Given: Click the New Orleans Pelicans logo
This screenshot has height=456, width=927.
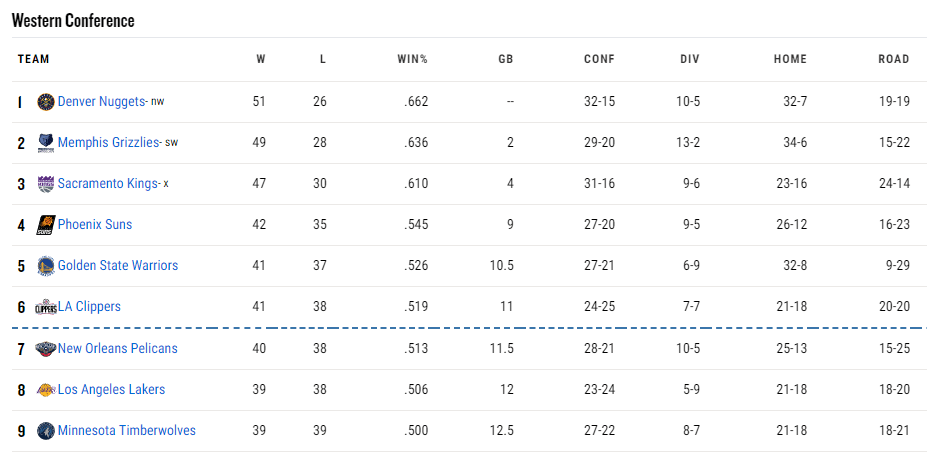Looking at the screenshot, I should (x=46, y=348).
